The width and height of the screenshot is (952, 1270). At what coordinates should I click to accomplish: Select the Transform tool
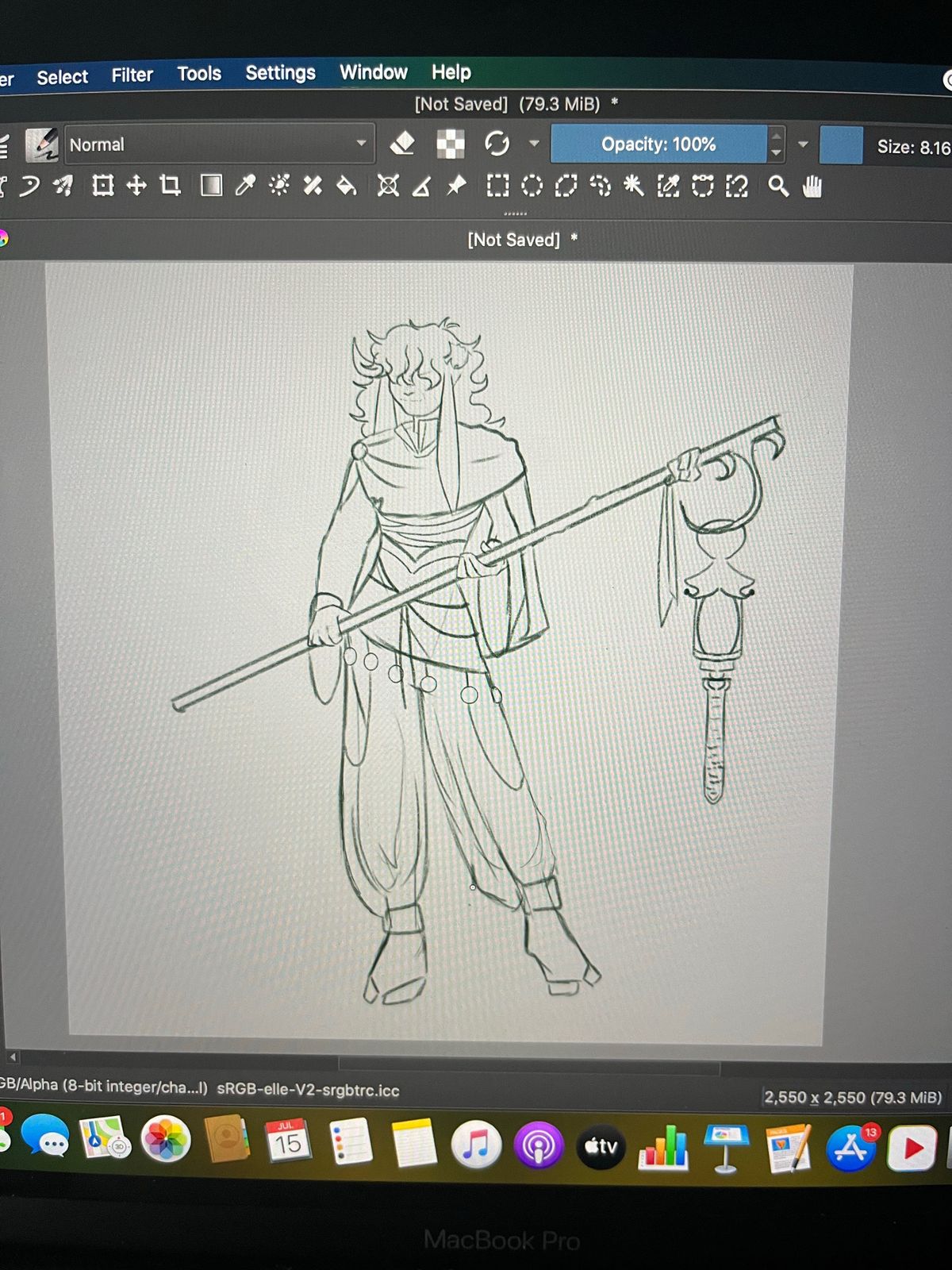pos(102,187)
